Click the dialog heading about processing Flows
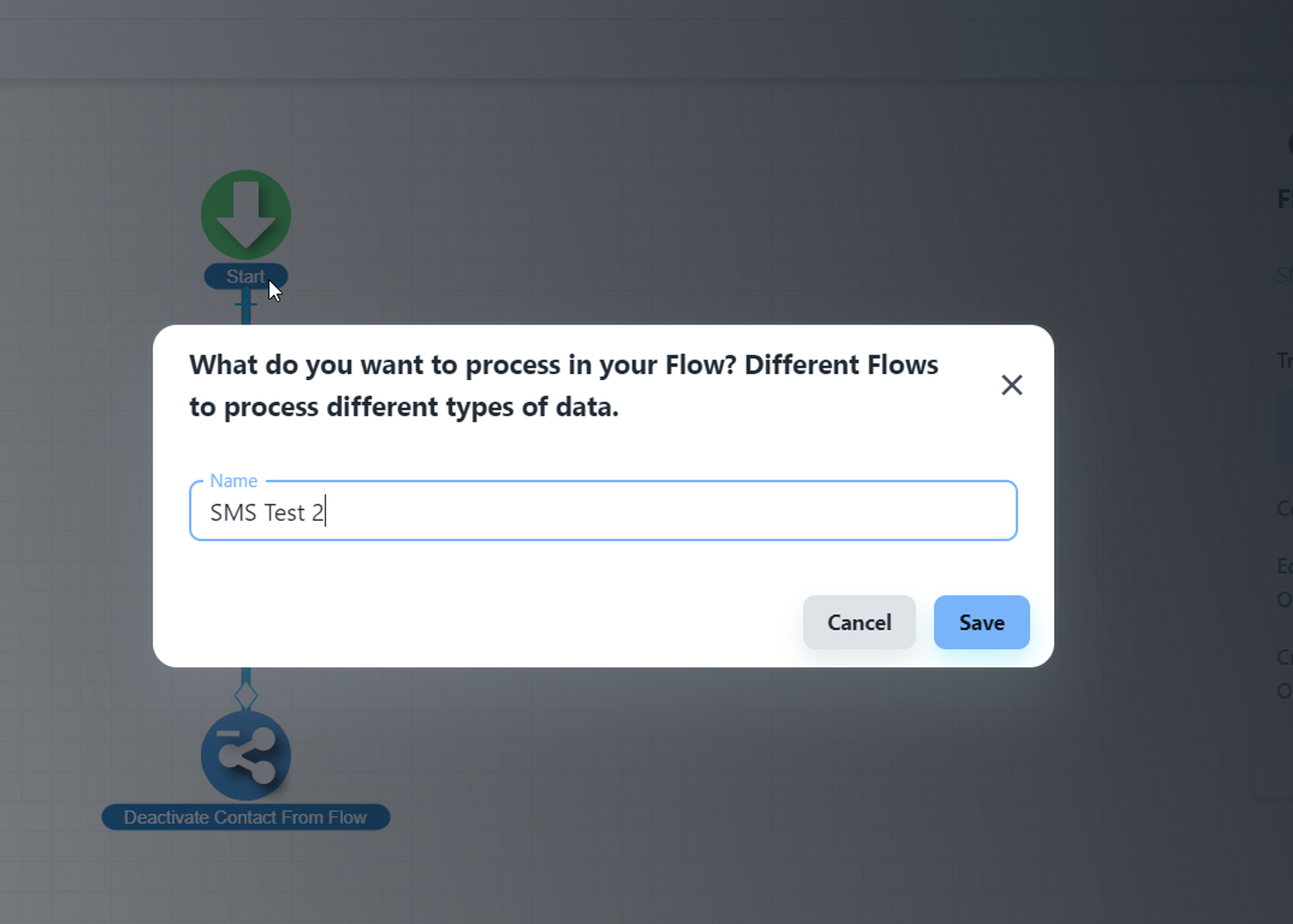1293x924 pixels. click(562, 385)
